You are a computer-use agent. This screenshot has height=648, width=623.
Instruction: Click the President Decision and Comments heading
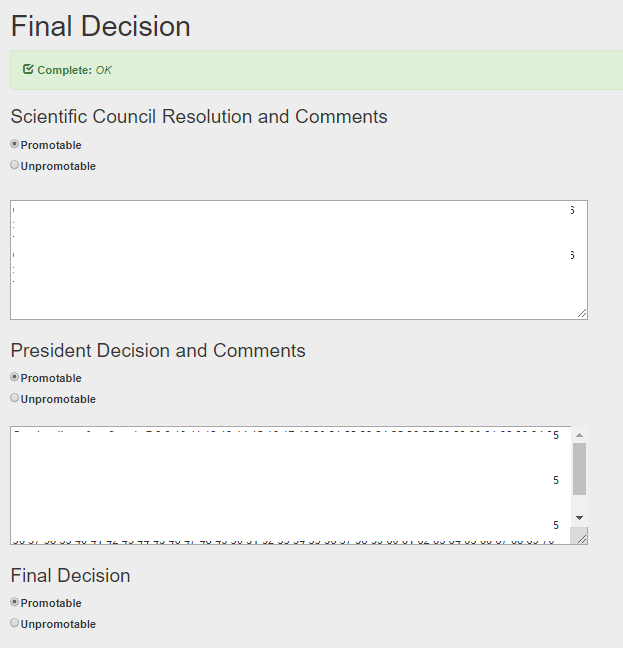coord(158,350)
